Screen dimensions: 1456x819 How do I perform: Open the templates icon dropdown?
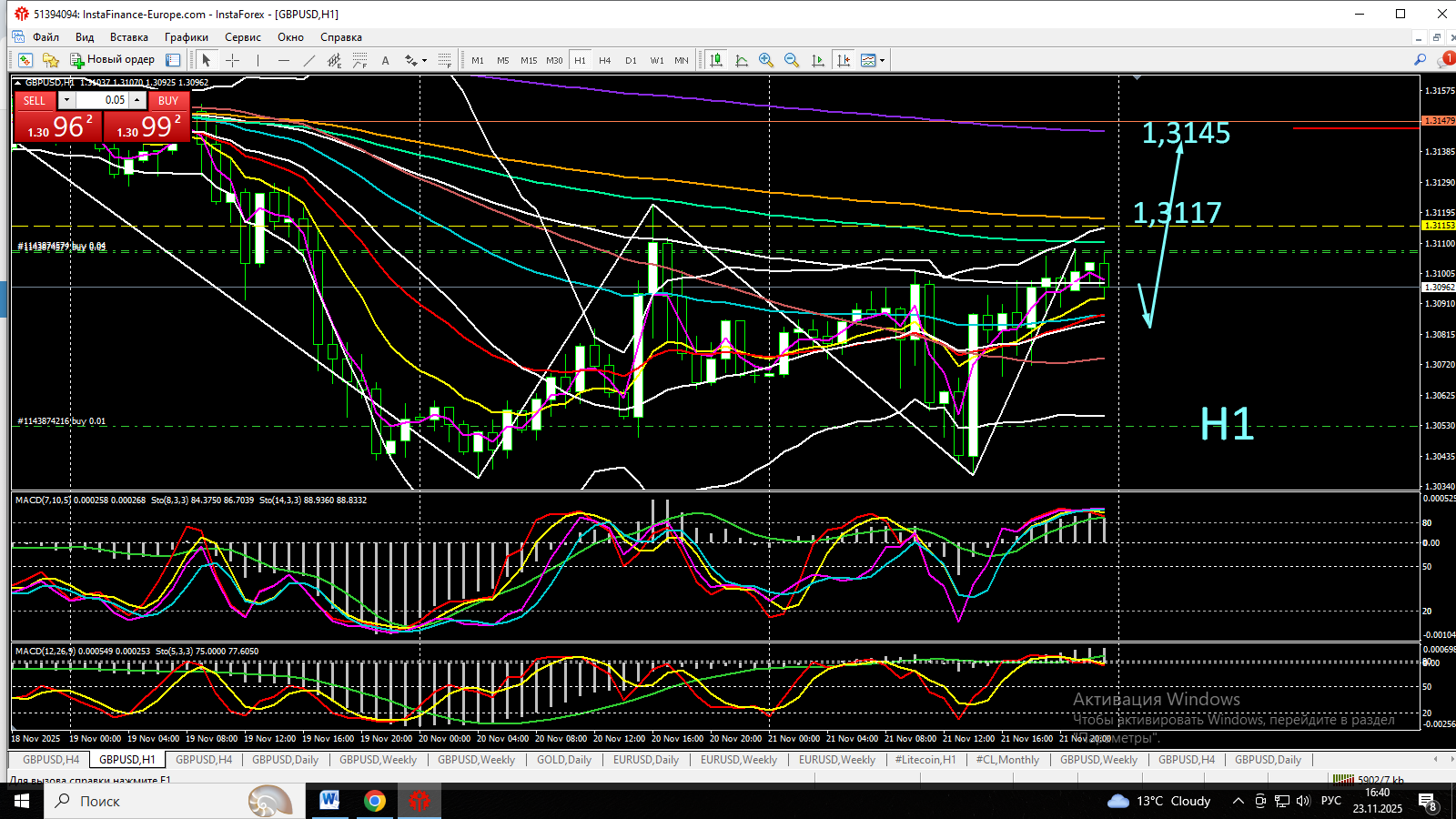(873, 60)
